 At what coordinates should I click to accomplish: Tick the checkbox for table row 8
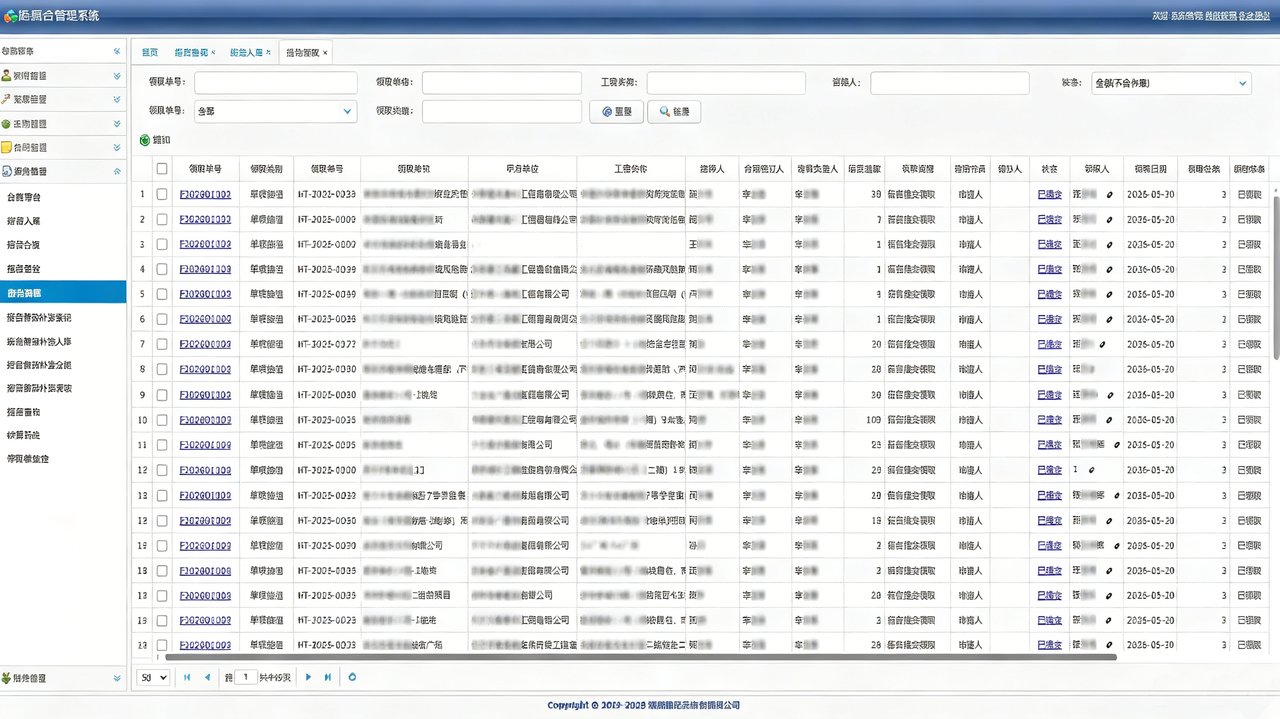(162, 369)
